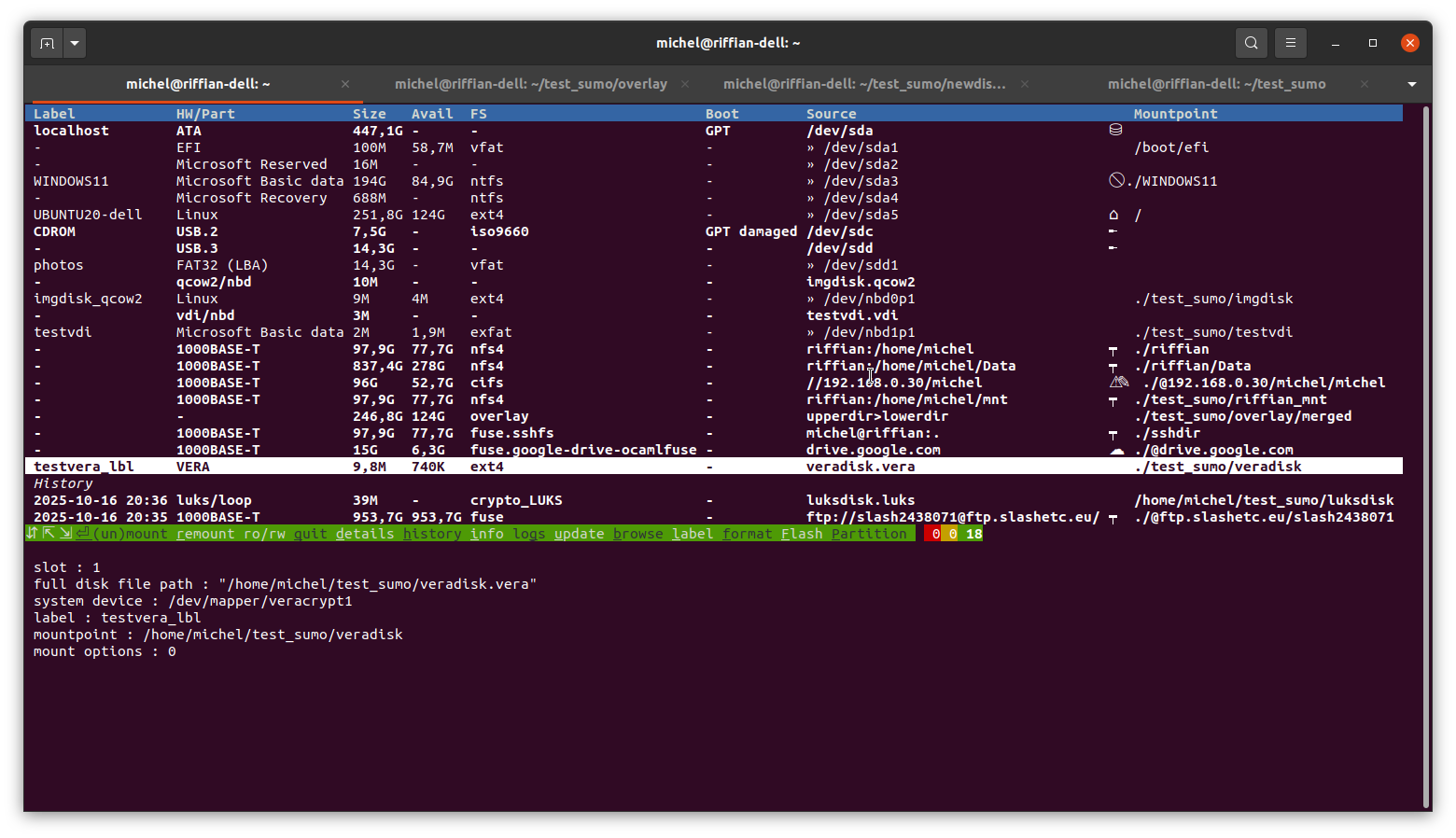
Task: Click quit in the command bar
Action: coord(311,534)
